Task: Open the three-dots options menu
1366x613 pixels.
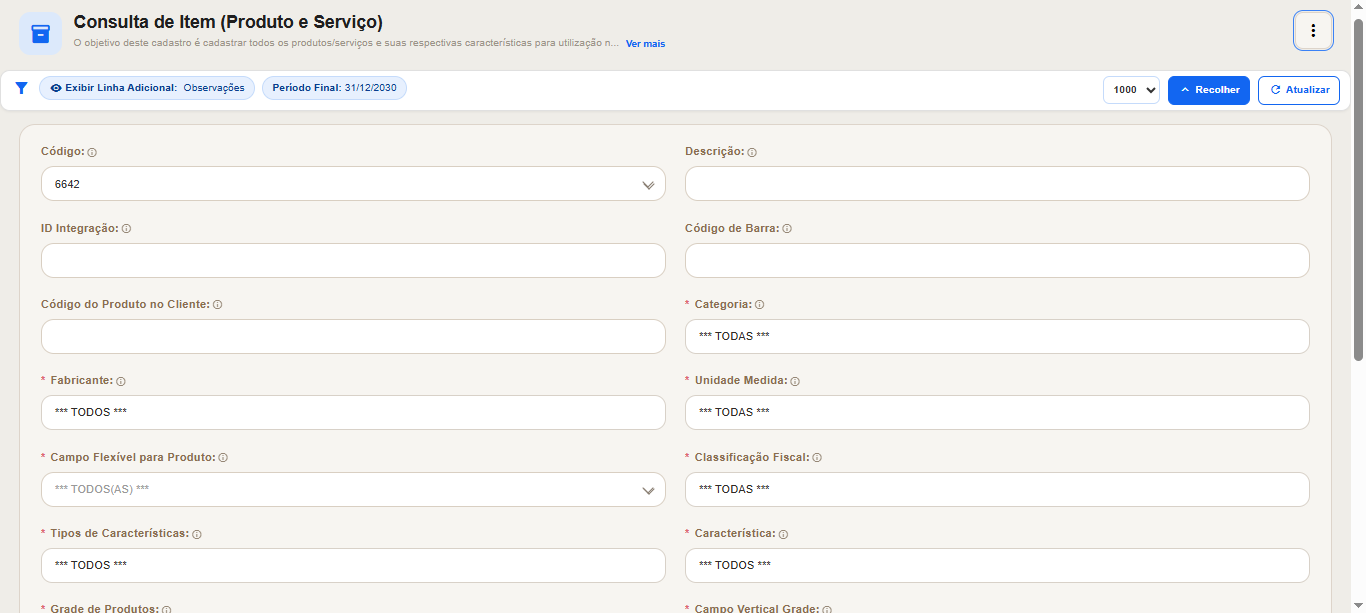Action: point(1313,31)
